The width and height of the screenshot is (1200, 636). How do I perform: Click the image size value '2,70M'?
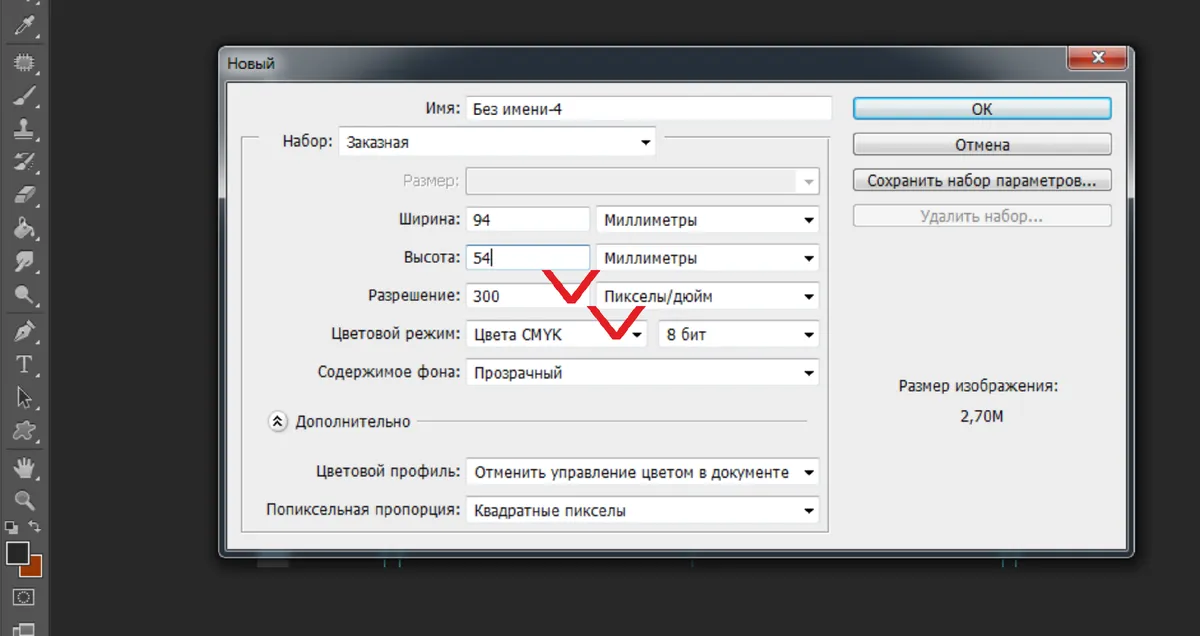click(981, 415)
